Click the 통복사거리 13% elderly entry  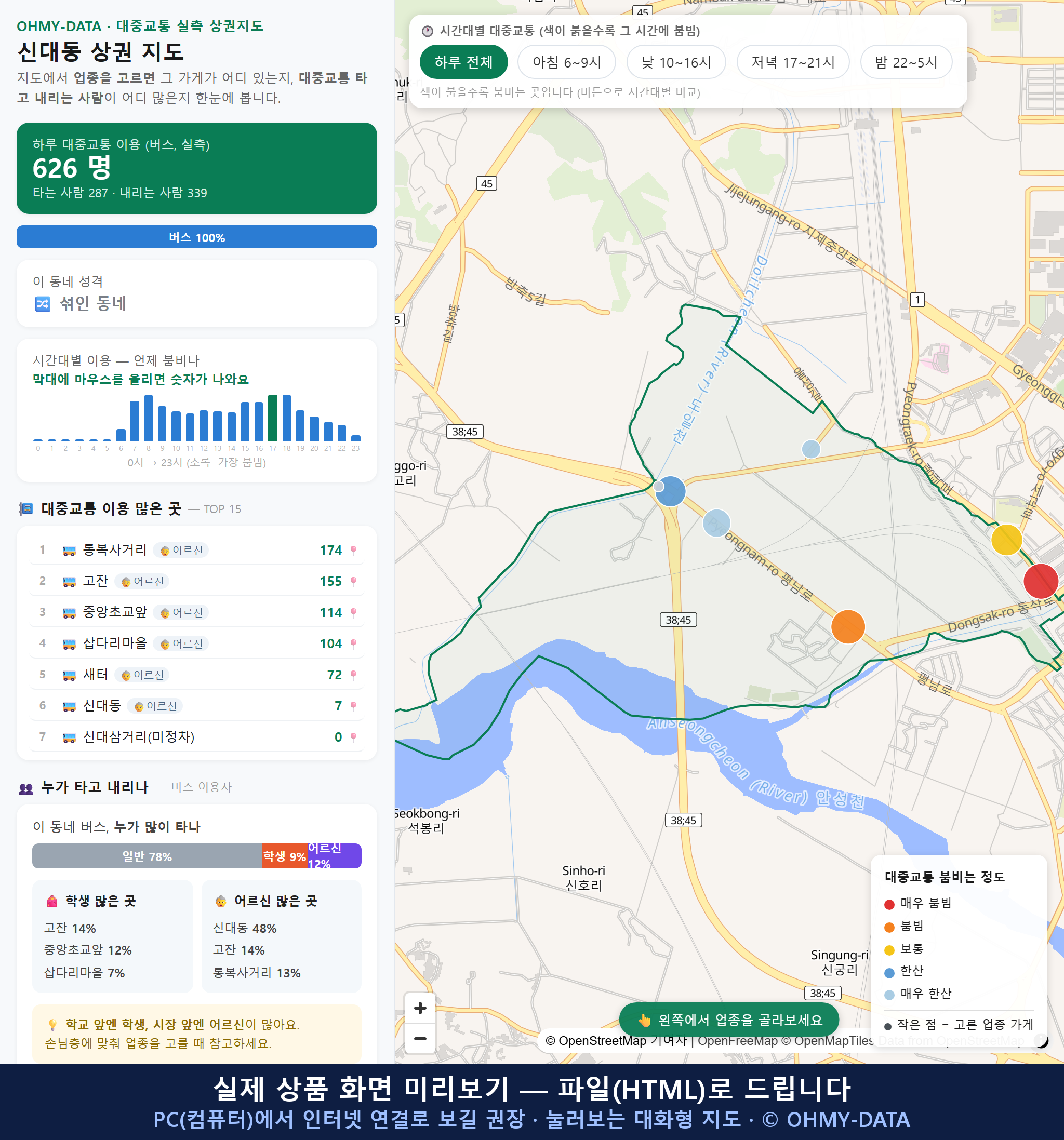point(257,973)
